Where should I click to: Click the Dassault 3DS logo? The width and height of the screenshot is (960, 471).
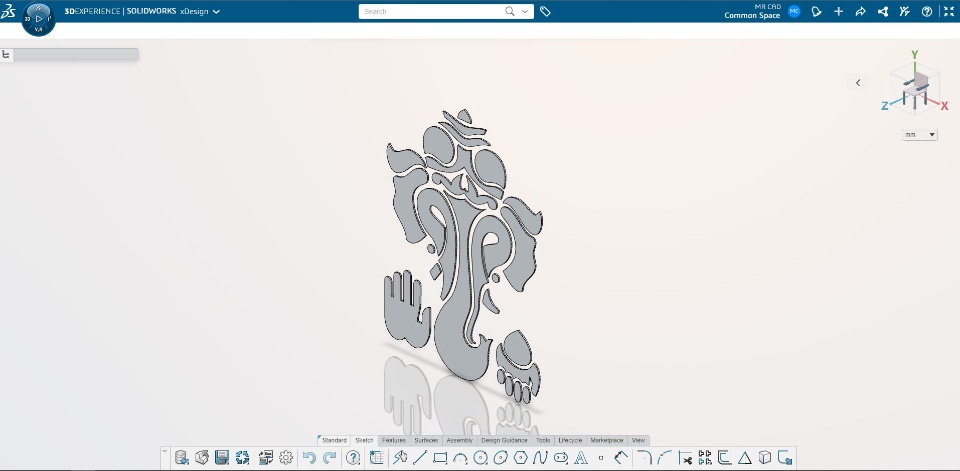(x=8, y=10)
